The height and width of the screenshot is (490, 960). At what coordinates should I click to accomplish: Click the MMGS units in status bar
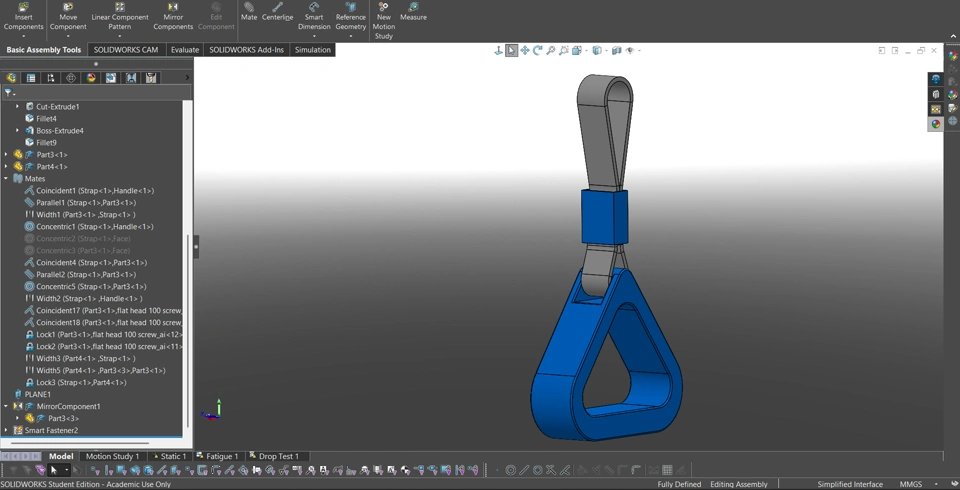point(910,484)
